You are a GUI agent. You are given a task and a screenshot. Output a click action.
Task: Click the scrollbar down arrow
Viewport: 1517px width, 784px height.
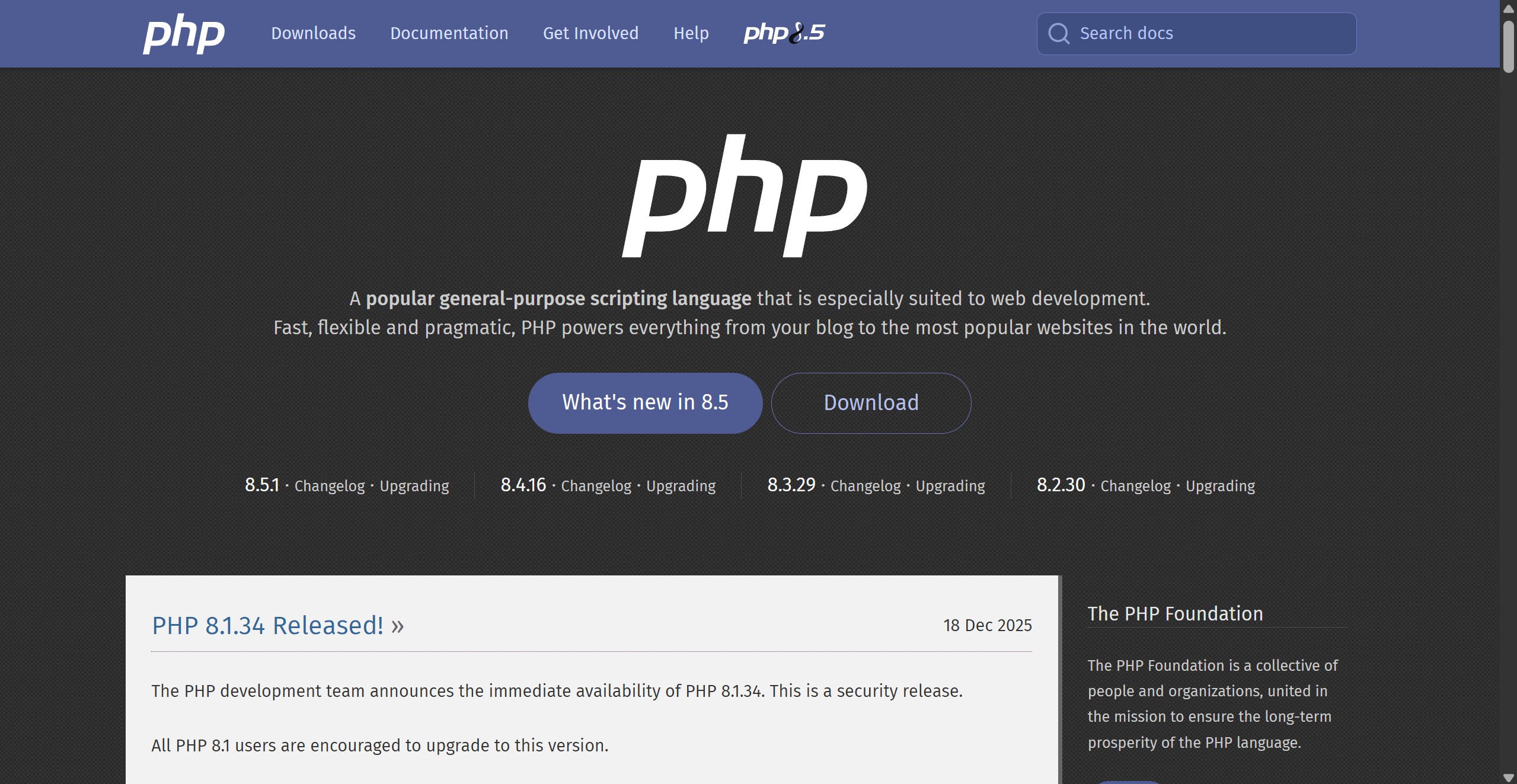point(1508,776)
